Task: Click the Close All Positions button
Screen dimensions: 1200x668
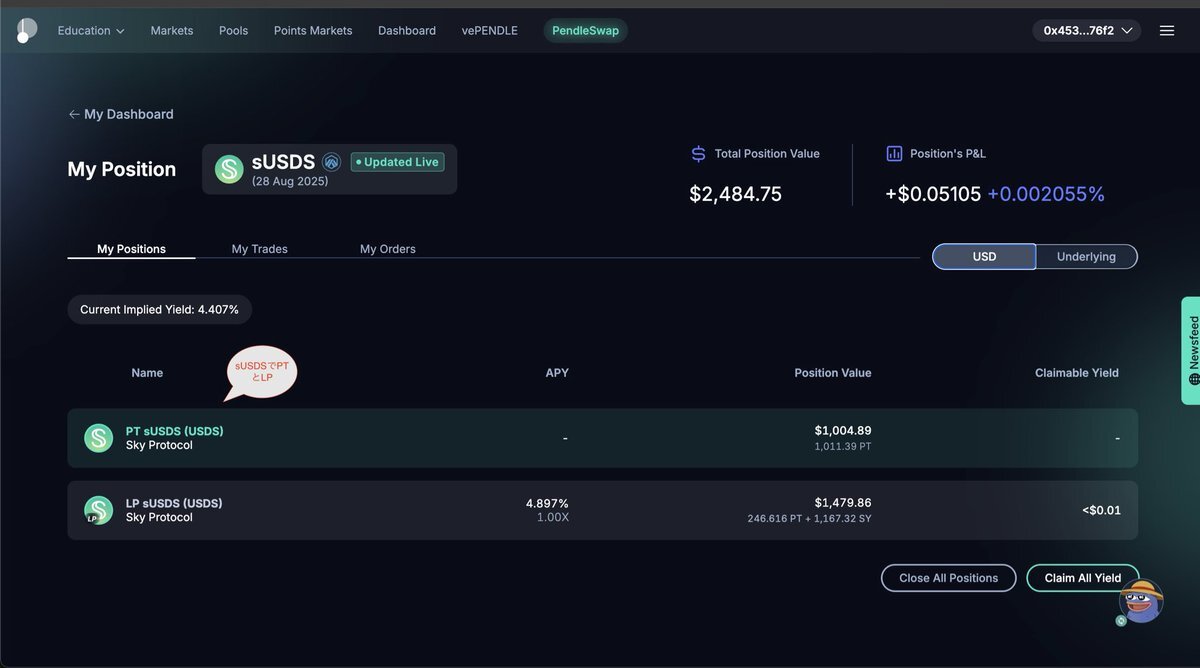Action: click(x=948, y=578)
